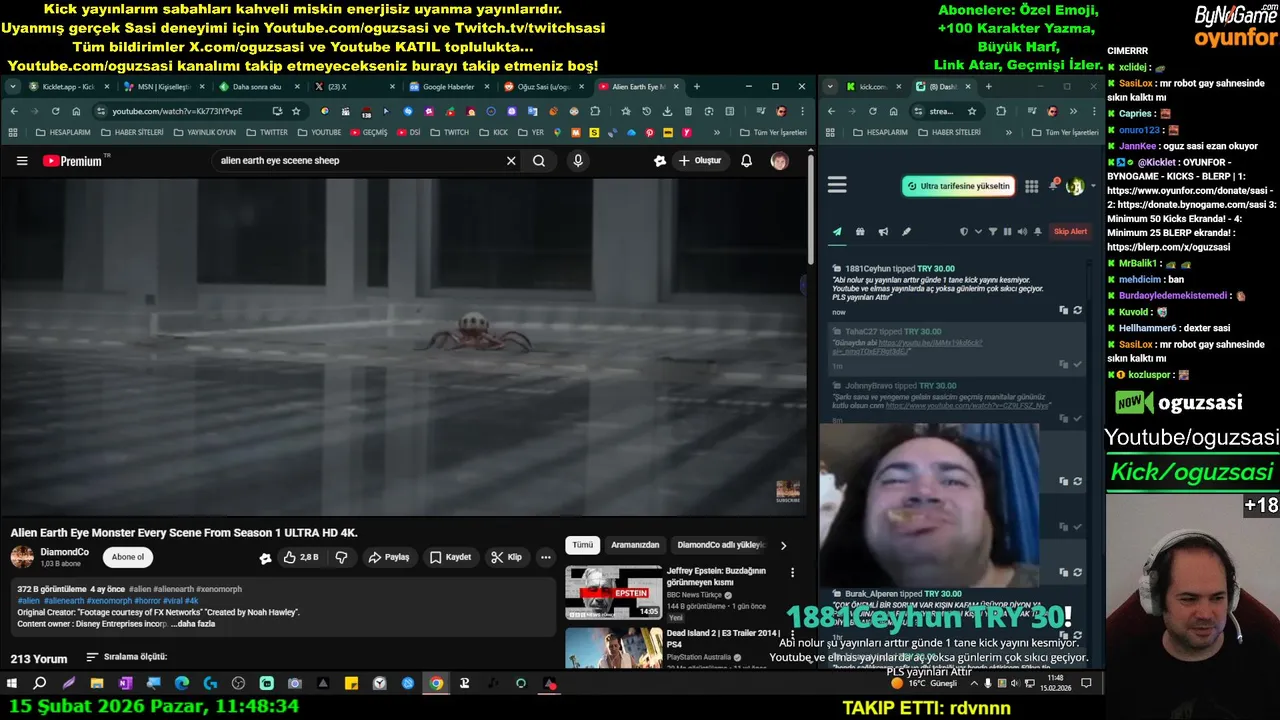
Task: Click the shield moderation icon in dashboard
Action: click(x=964, y=232)
